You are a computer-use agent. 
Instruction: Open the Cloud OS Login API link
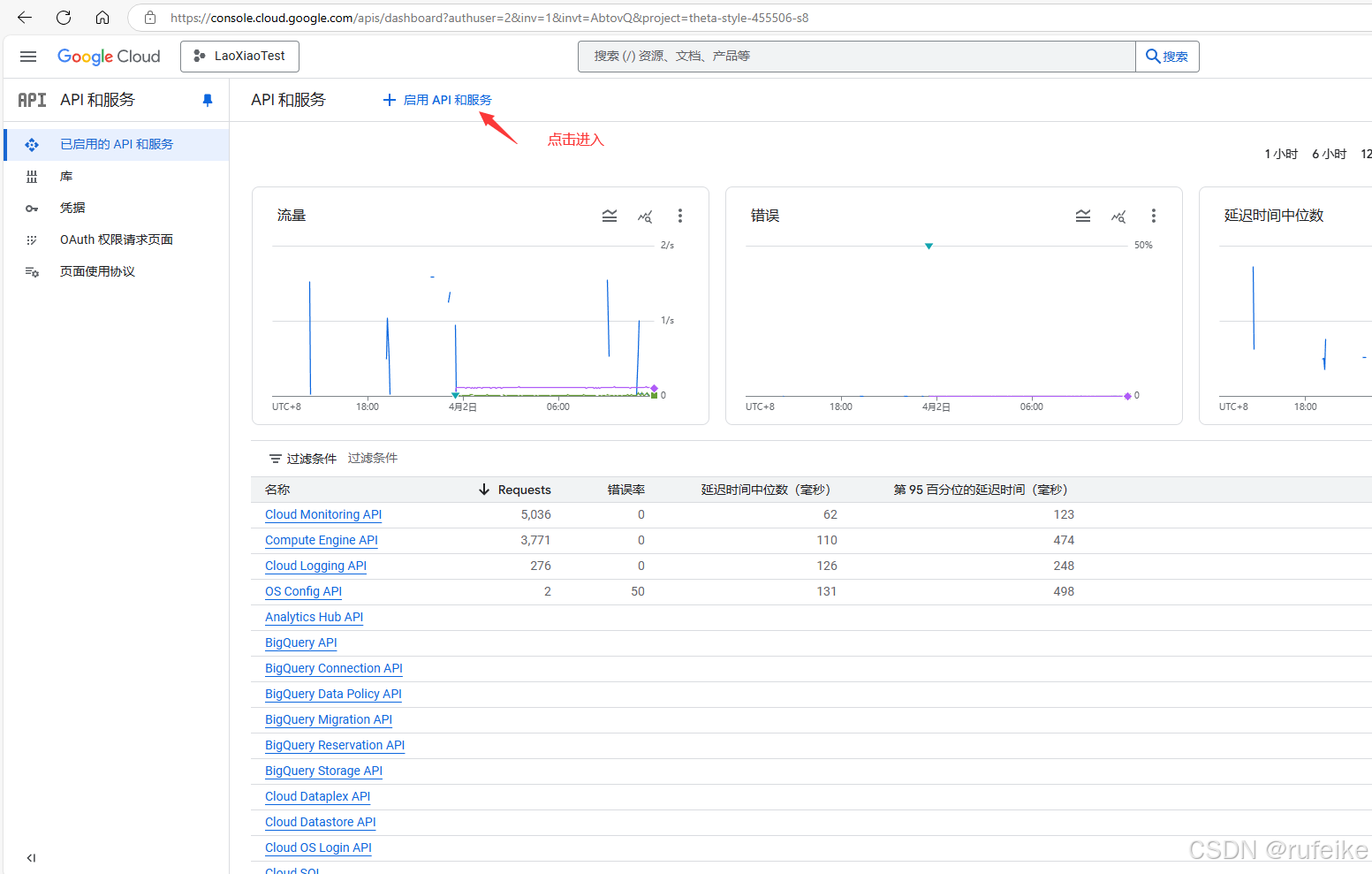click(318, 847)
